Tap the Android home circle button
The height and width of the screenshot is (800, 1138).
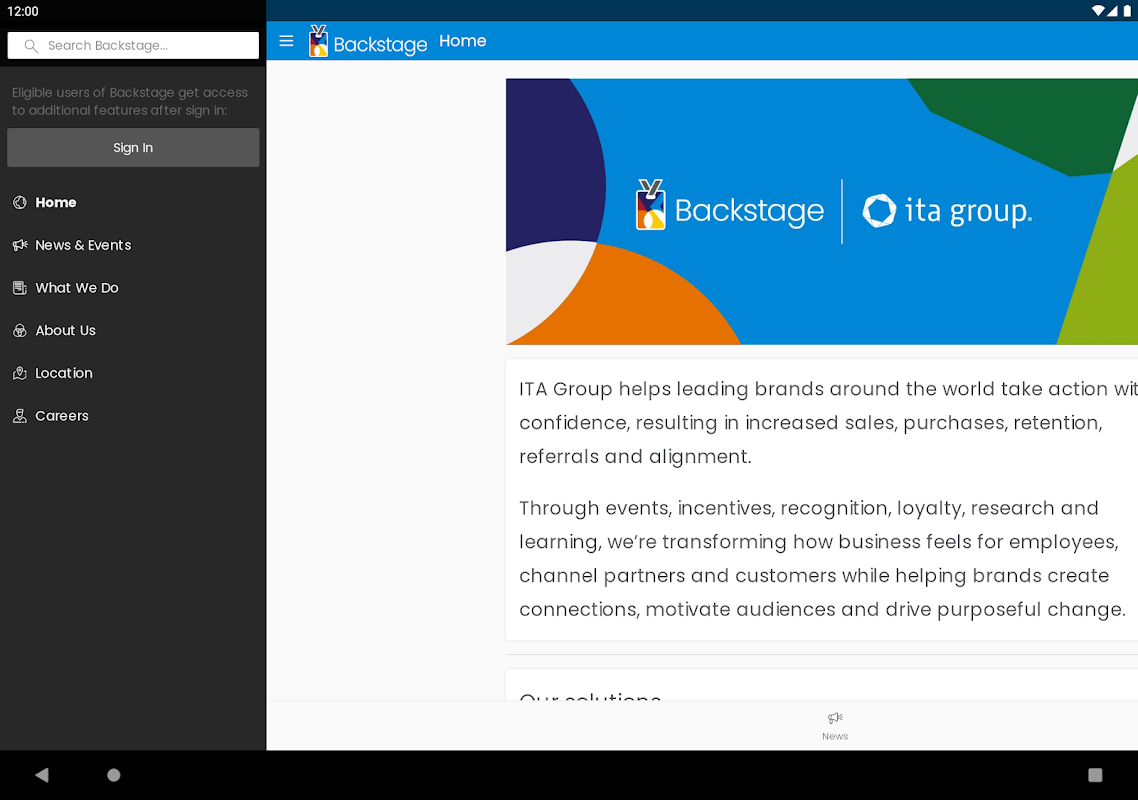(x=113, y=775)
